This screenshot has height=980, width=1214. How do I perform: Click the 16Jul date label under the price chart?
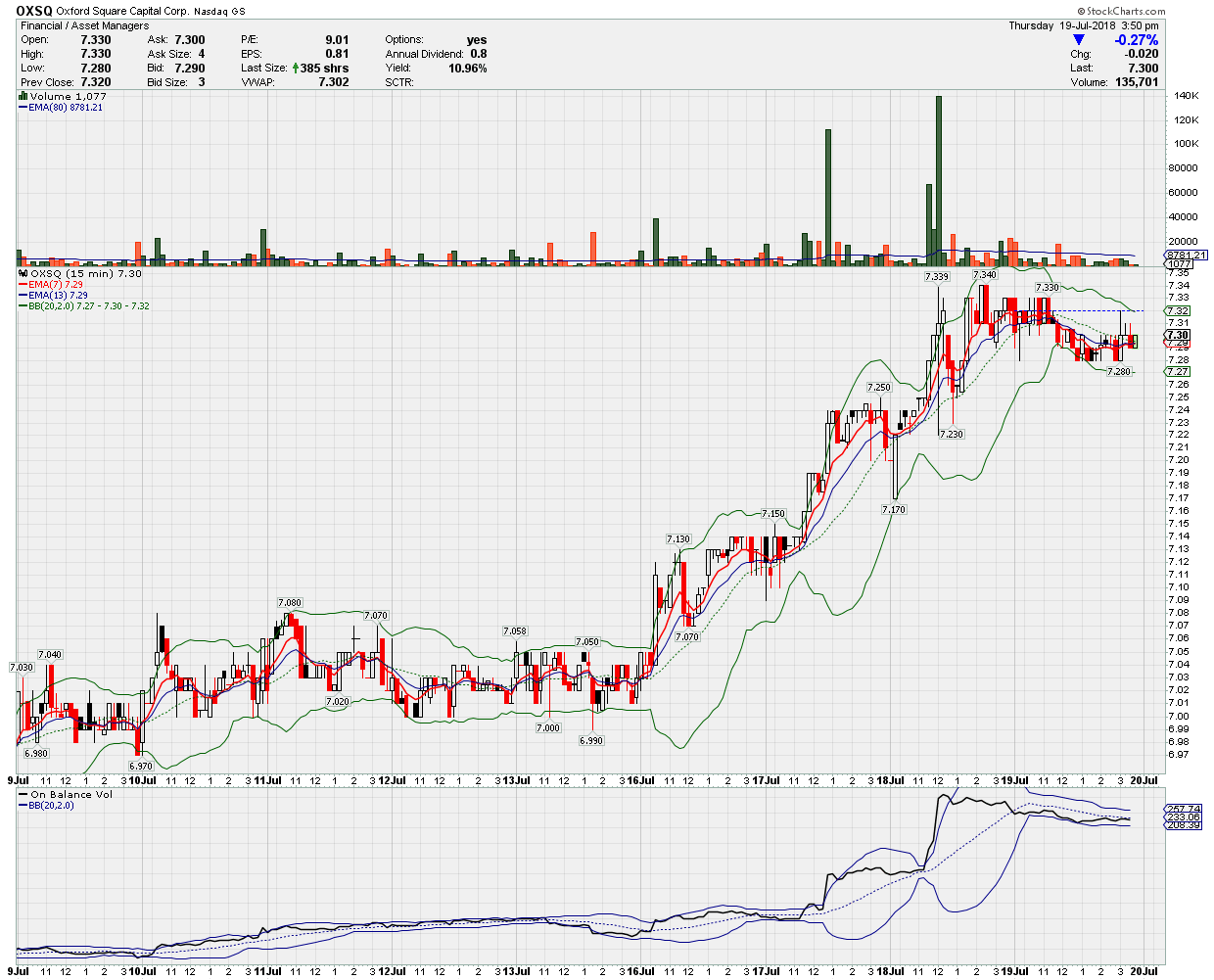tap(640, 780)
